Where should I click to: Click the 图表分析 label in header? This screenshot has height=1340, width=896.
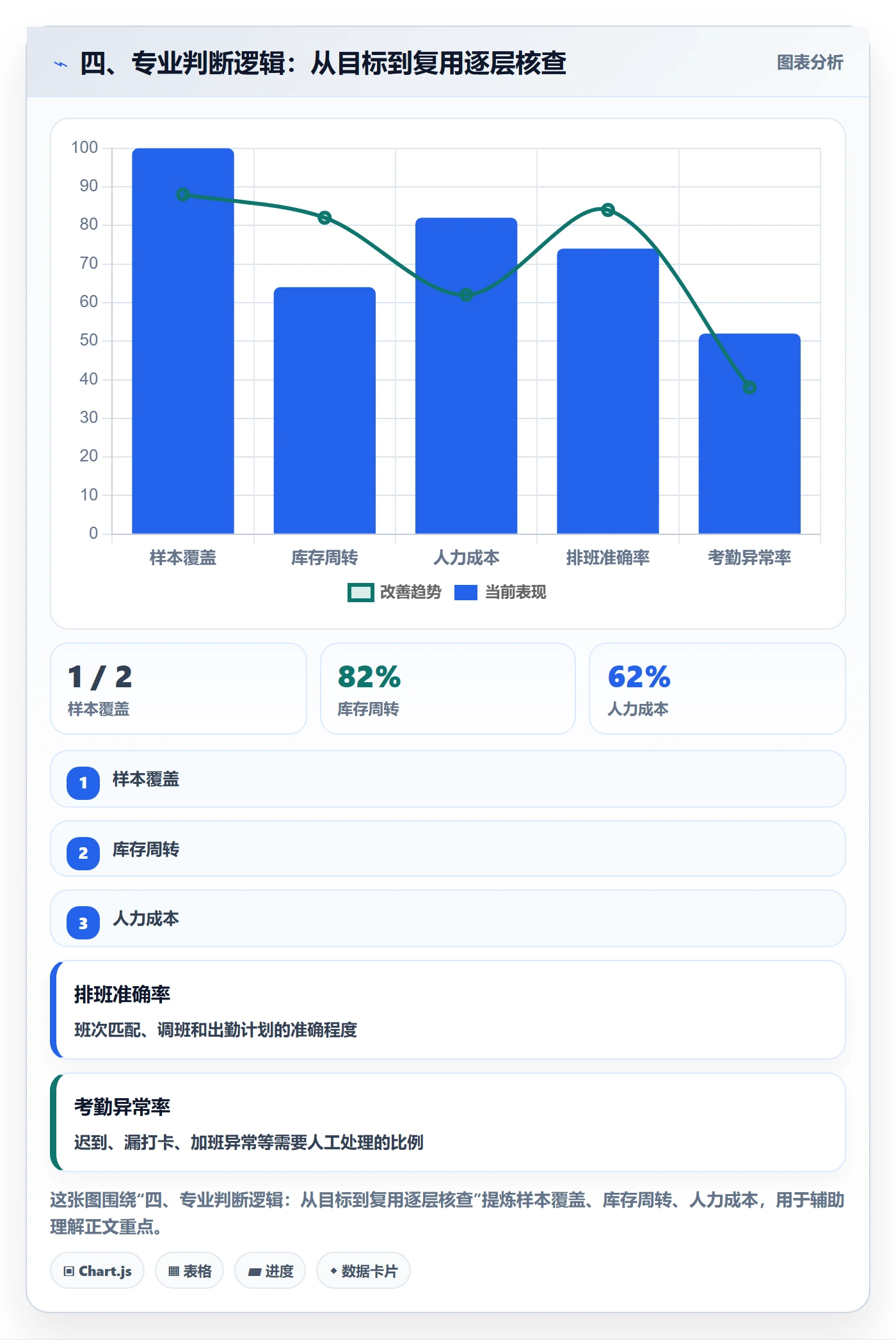click(810, 63)
